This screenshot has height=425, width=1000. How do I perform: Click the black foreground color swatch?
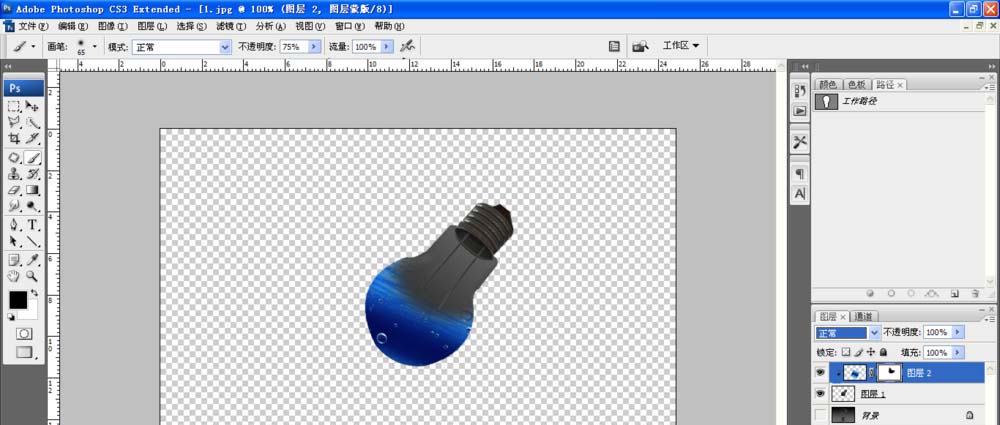coord(18,300)
